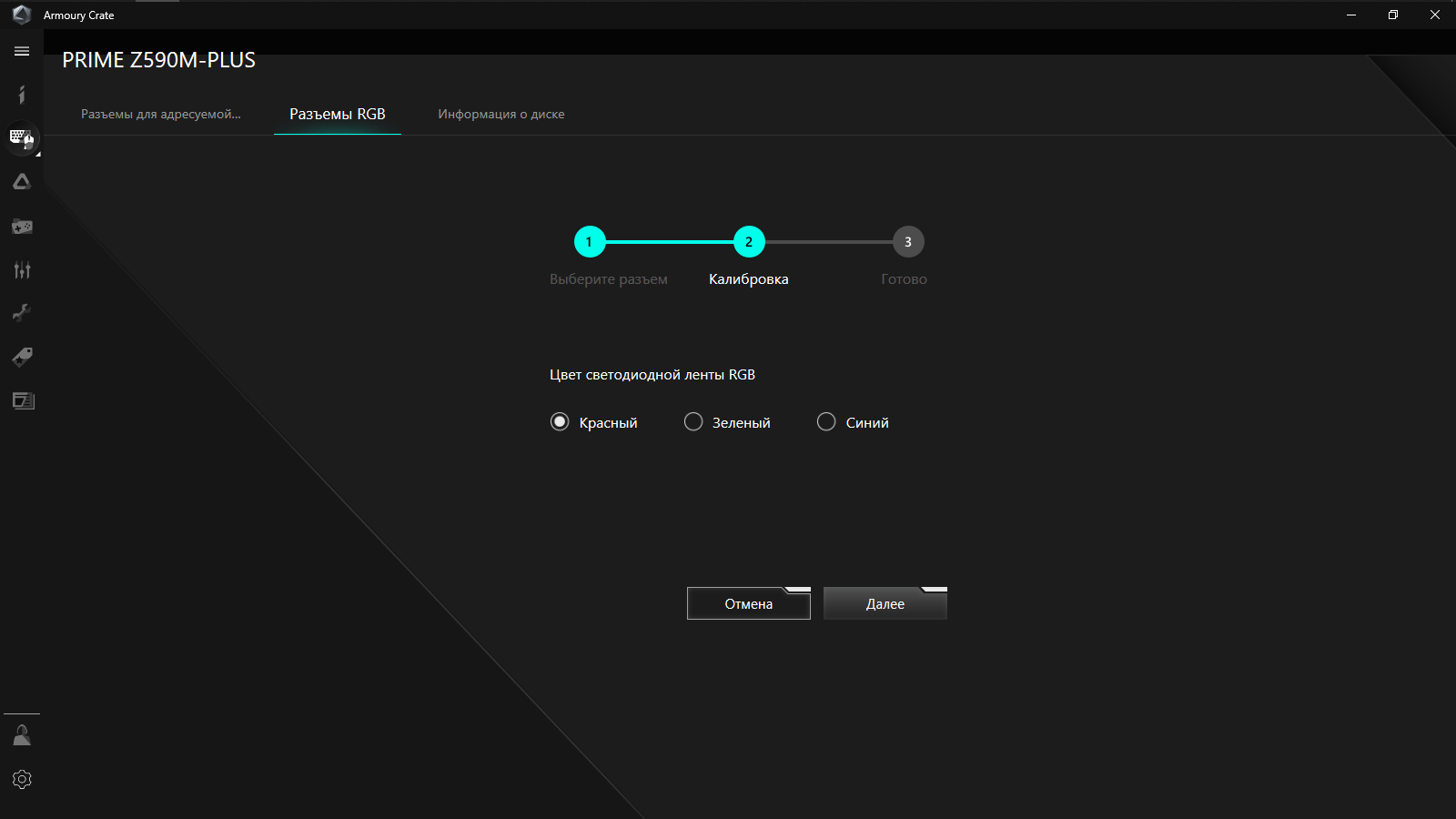Open the user profile icon
Image resolution: width=1456 pixels, height=819 pixels.
22,735
